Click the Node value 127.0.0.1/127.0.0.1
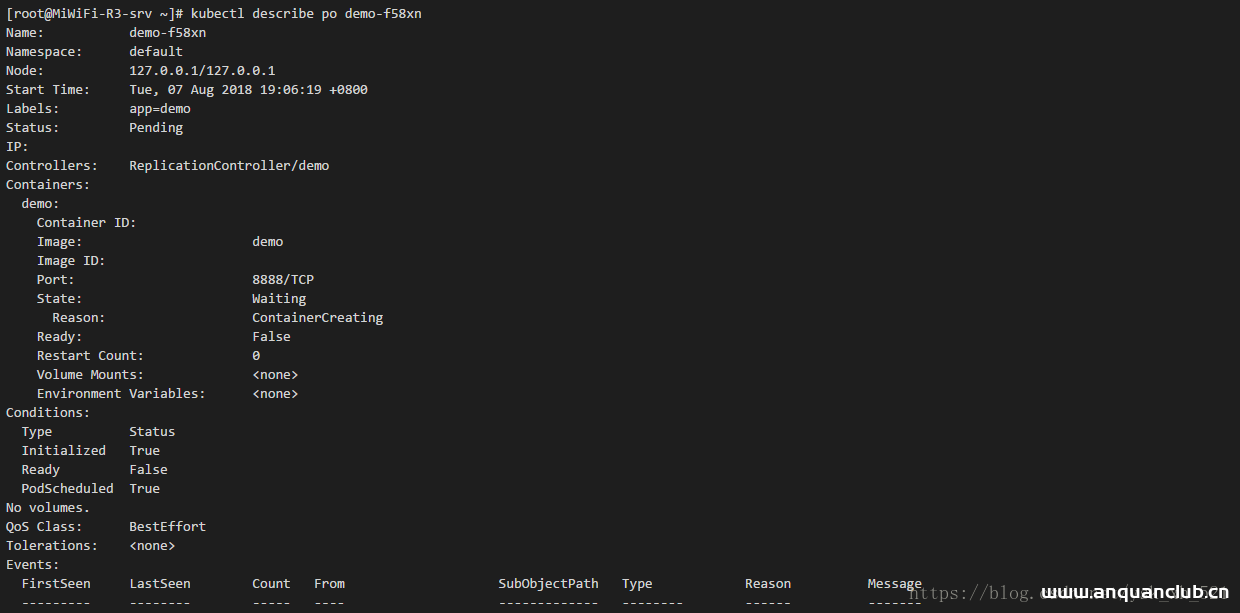This screenshot has height=613, width=1240. tap(202, 71)
